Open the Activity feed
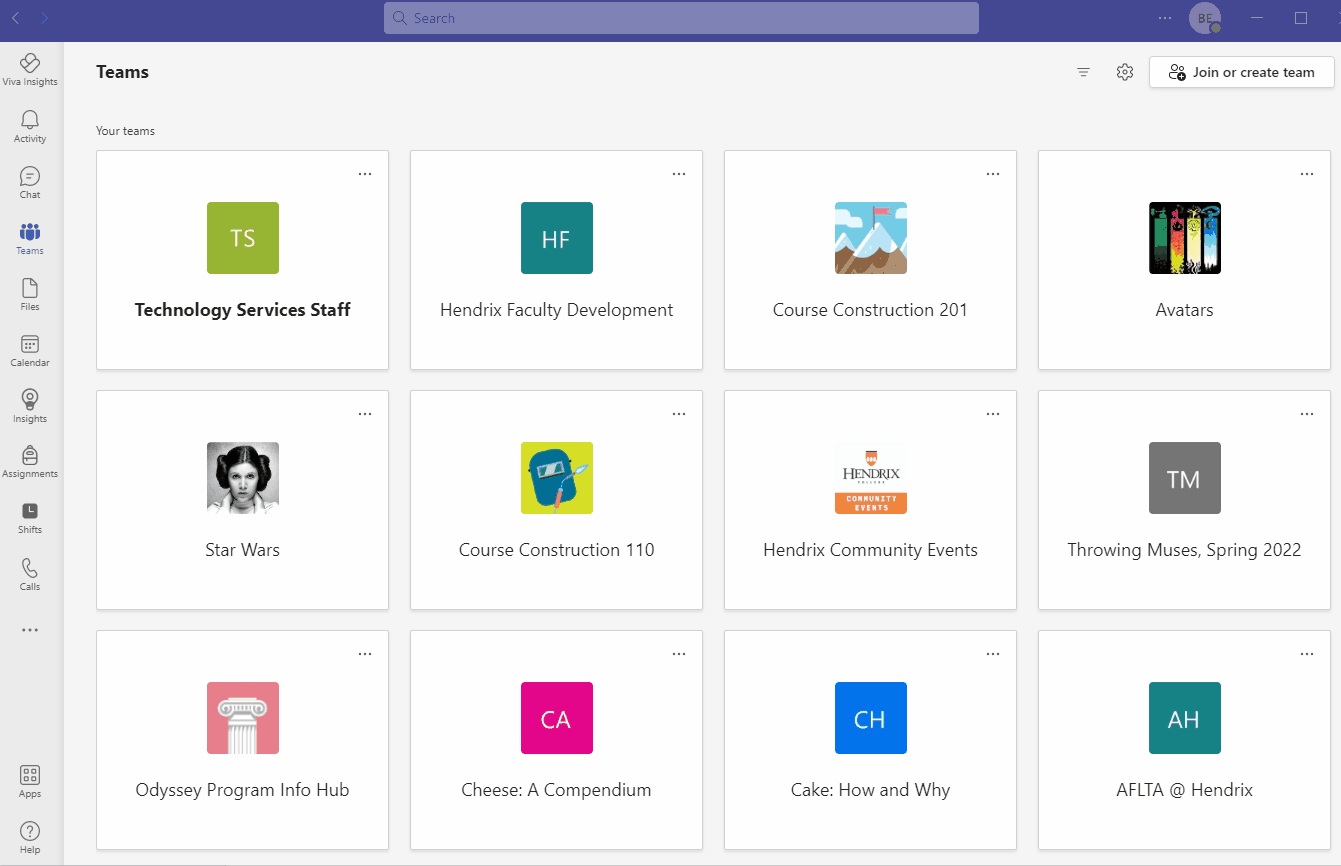 pyautogui.click(x=29, y=126)
